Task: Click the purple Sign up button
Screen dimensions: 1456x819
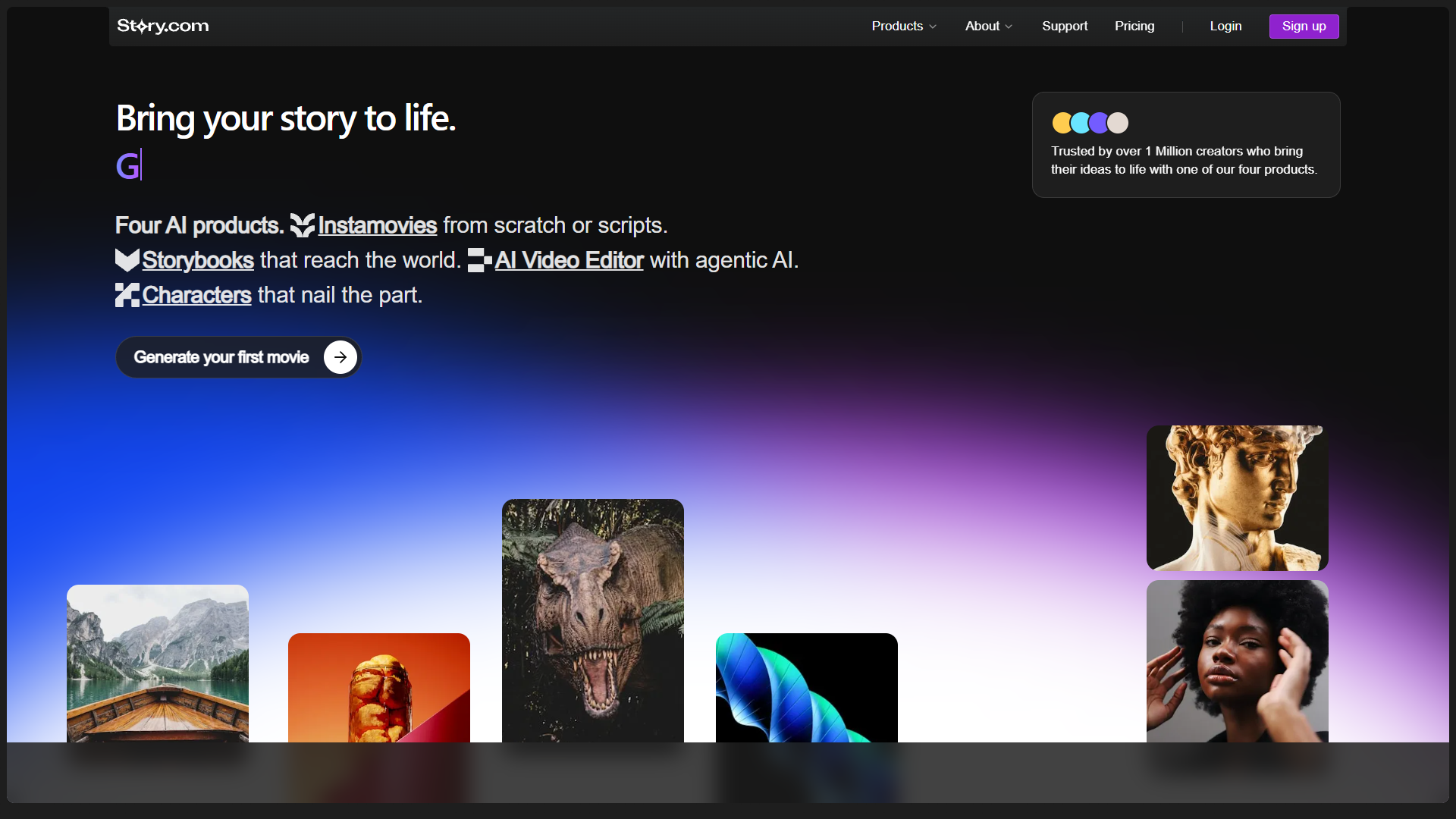Action: coord(1304,26)
